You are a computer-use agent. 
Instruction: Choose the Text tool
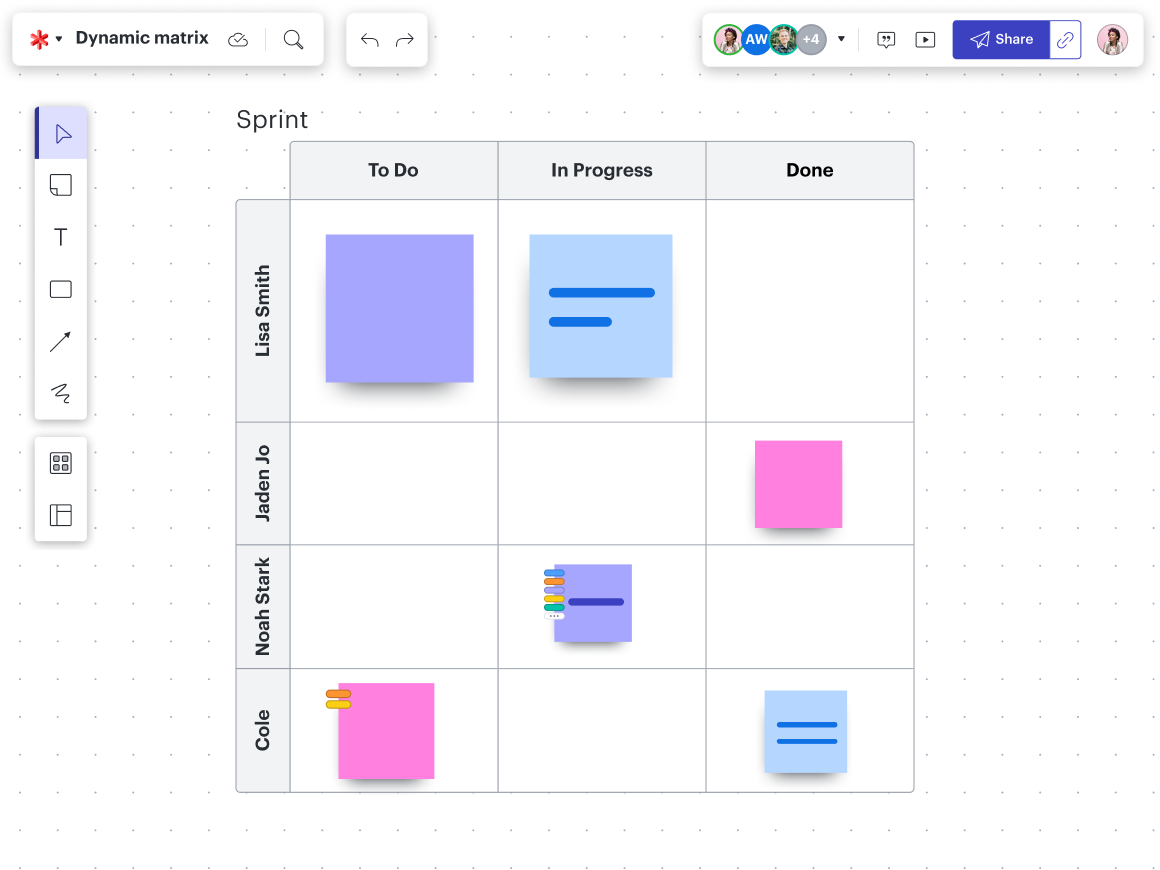point(61,237)
